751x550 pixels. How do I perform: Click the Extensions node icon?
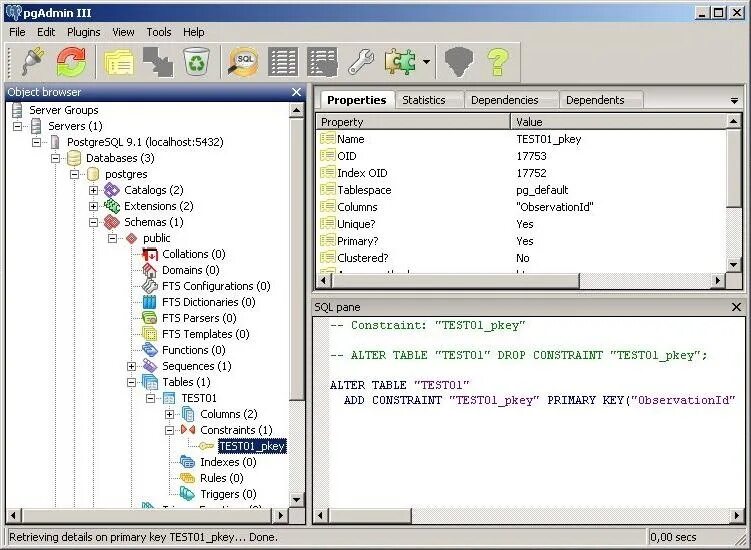click(112, 206)
